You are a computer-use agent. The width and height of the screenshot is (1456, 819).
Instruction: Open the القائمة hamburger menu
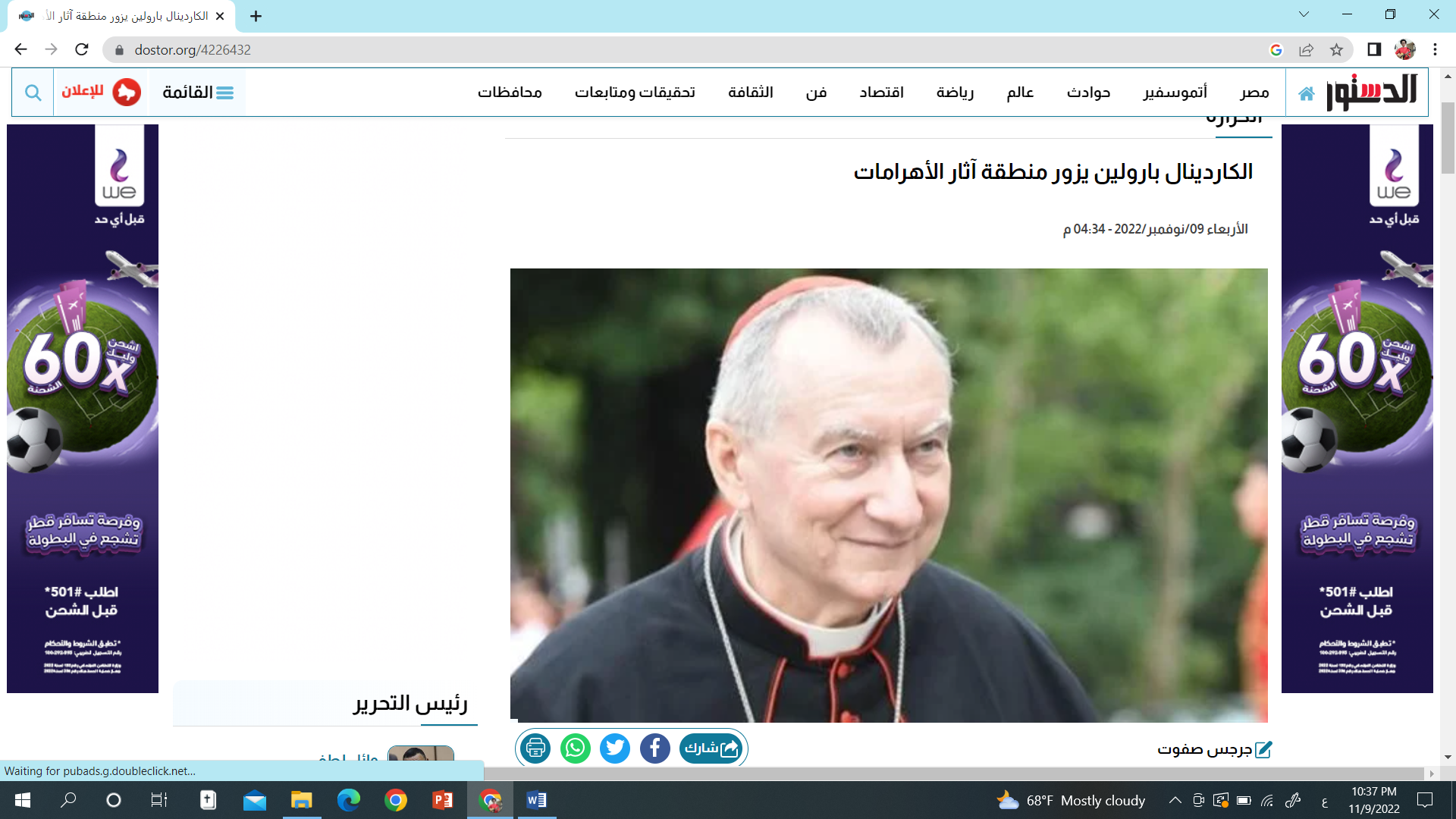(198, 93)
